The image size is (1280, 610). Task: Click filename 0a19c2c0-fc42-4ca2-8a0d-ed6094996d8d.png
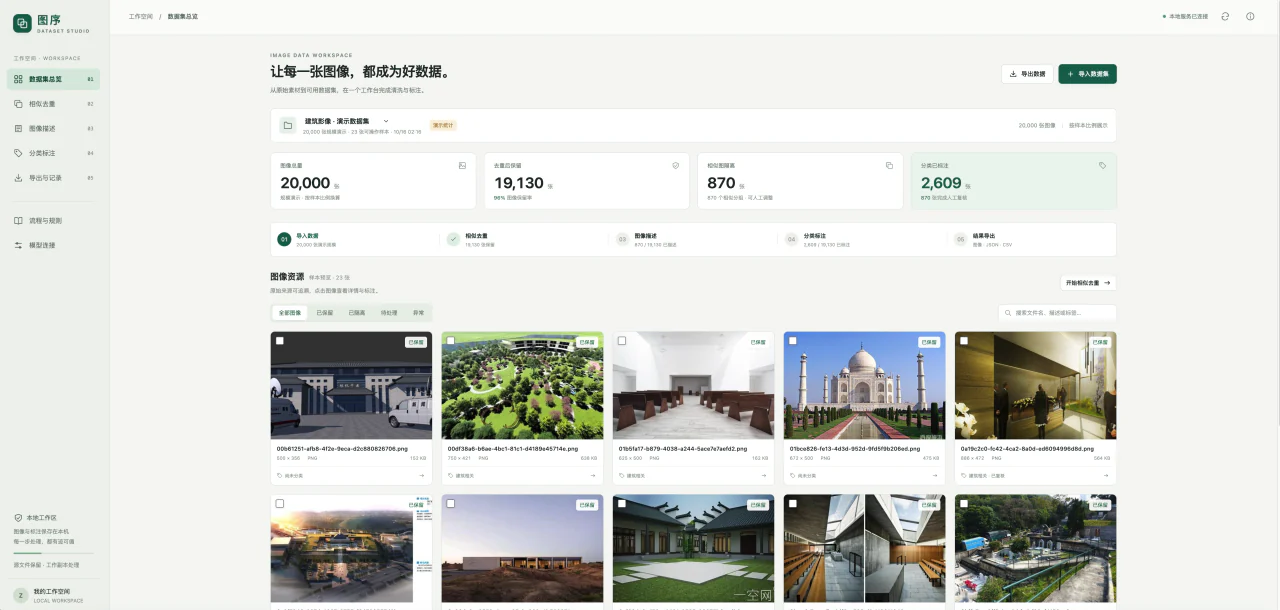pos(1027,449)
